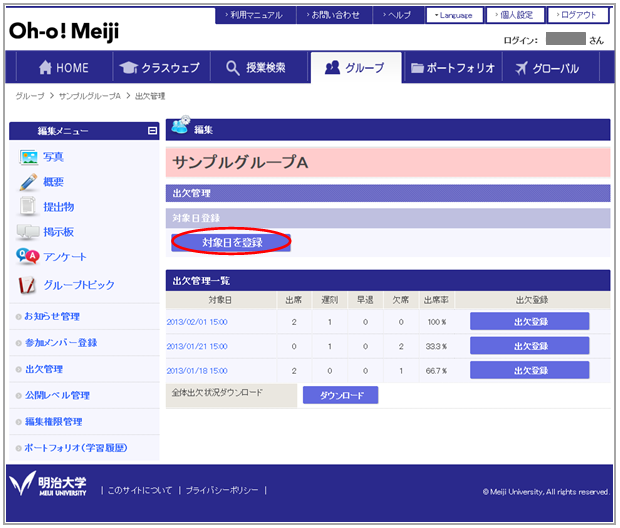Click the 対象日を登録 button
The height and width of the screenshot is (528, 620).
pos(231,242)
